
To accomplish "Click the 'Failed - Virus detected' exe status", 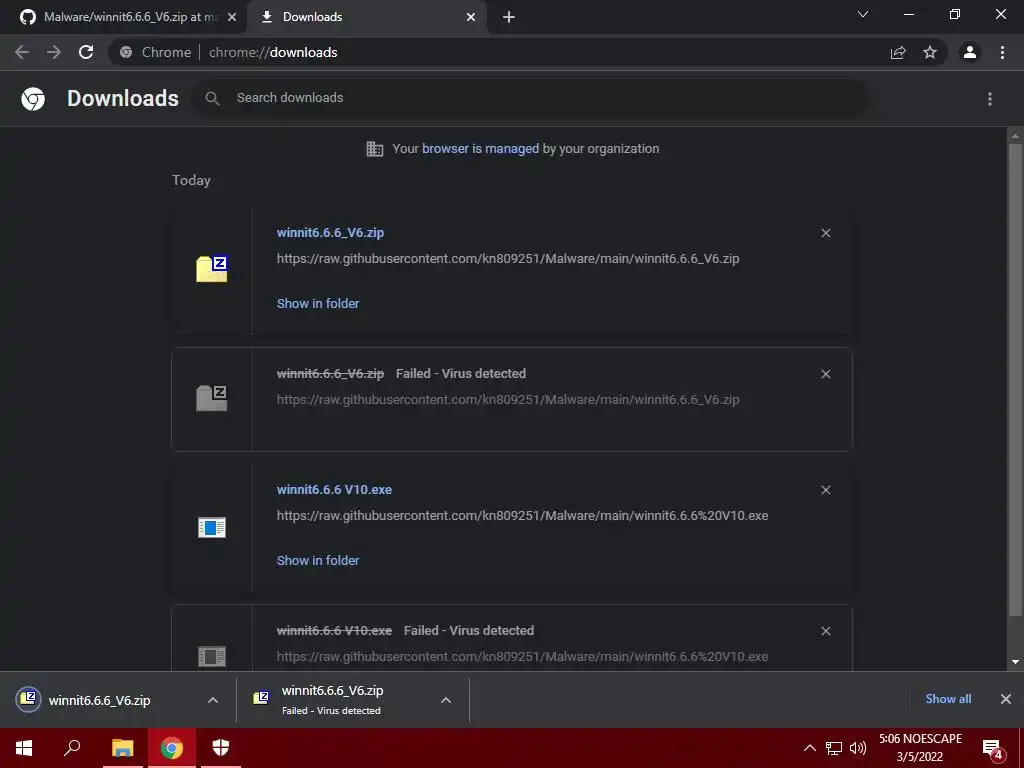I will click(x=468, y=631).
